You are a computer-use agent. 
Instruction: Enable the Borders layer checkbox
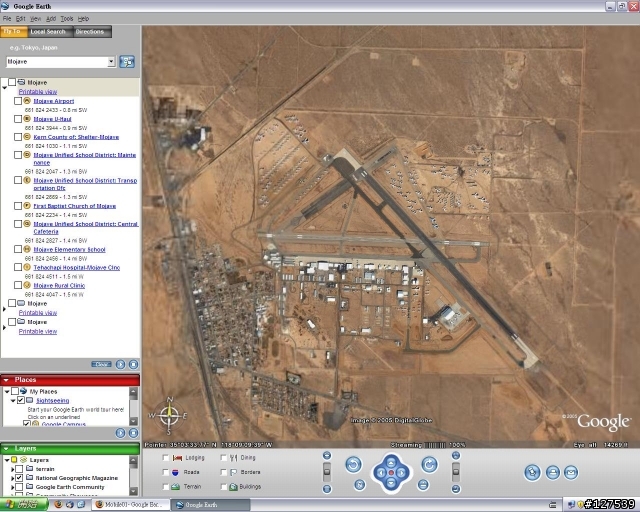pos(224,472)
